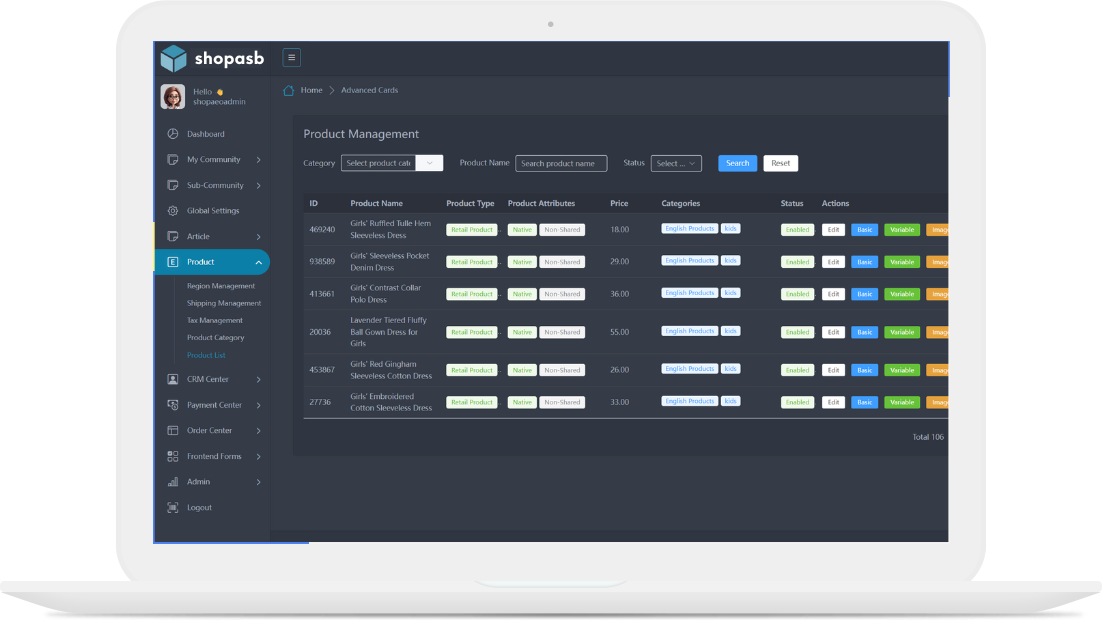This screenshot has width=1102, height=620.
Task: Collapse the Product sidebar menu
Action: [x=258, y=262]
